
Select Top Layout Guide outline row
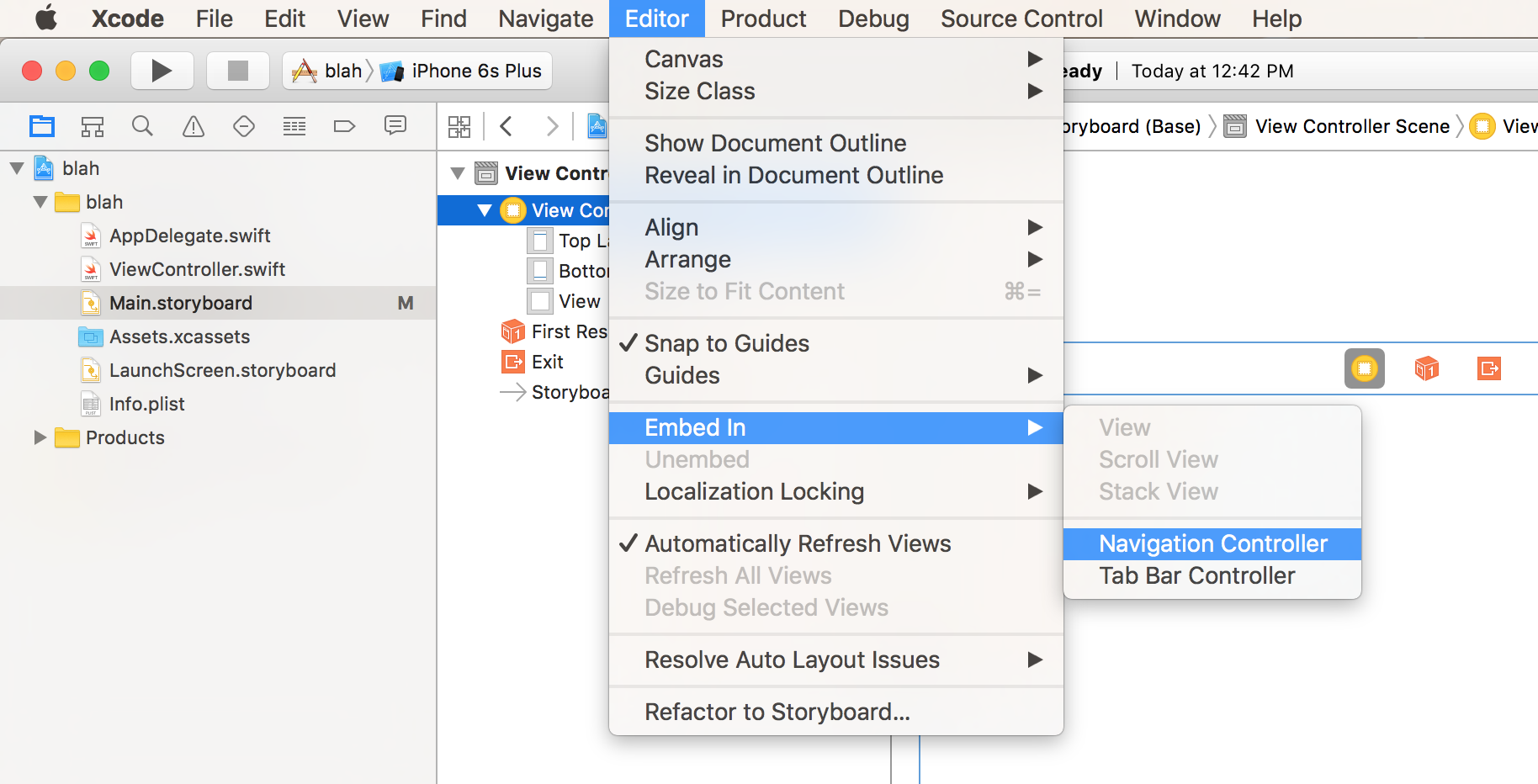tap(523, 241)
